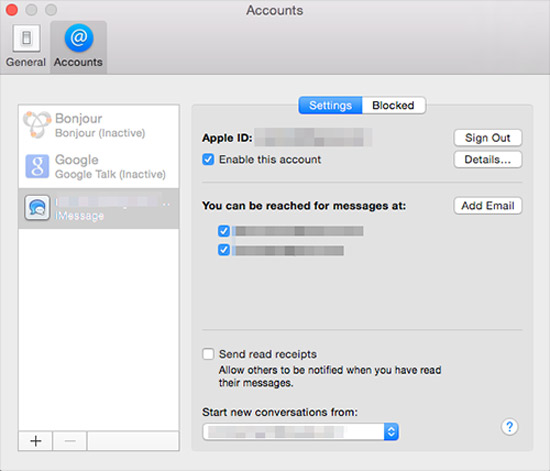The image size is (550, 471).
Task: Click the minus button to remove account
Action: pyautogui.click(x=70, y=441)
